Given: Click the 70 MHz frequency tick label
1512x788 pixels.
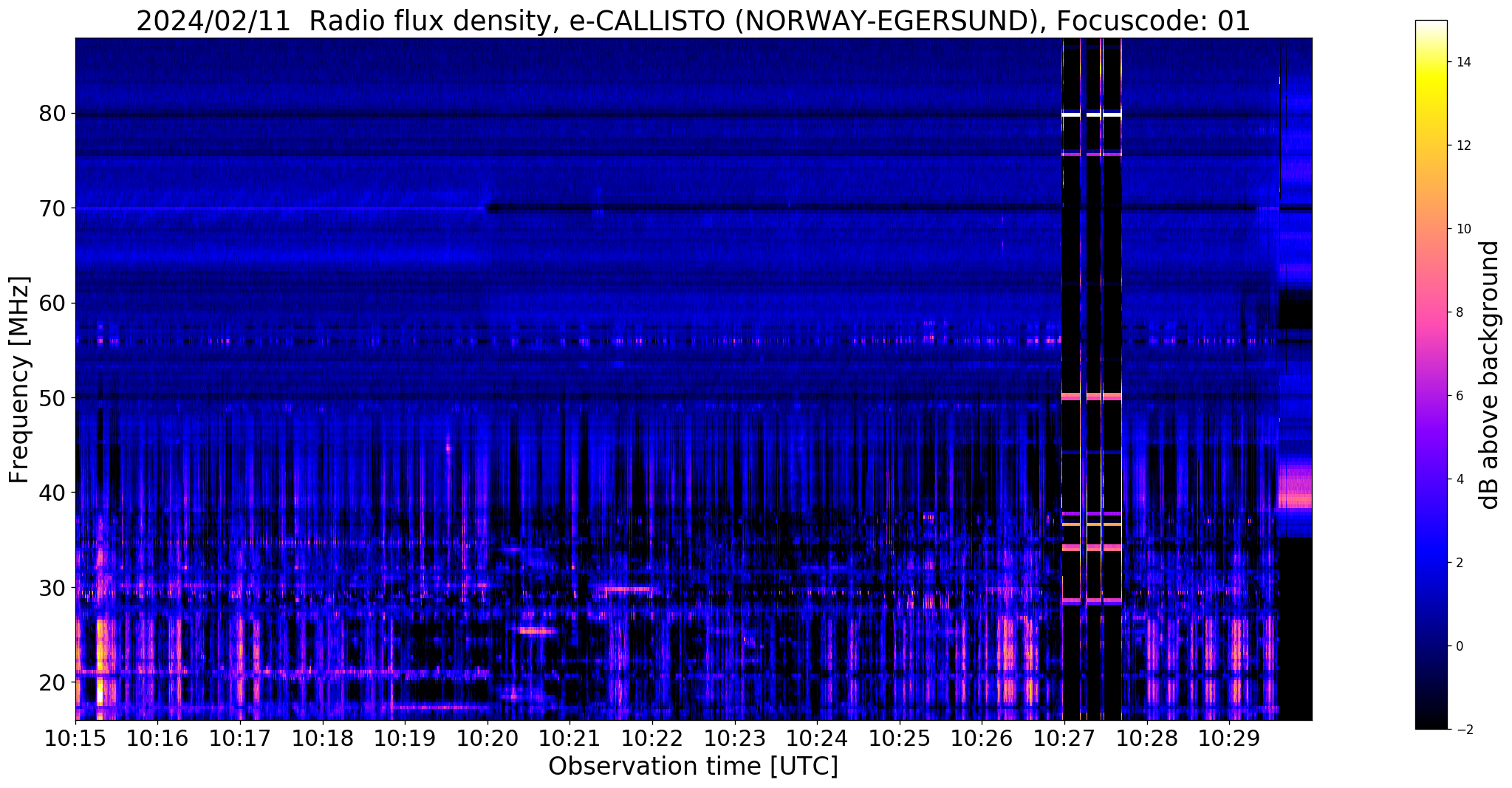Looking at the screenshot, I should (x=52, y=208).
